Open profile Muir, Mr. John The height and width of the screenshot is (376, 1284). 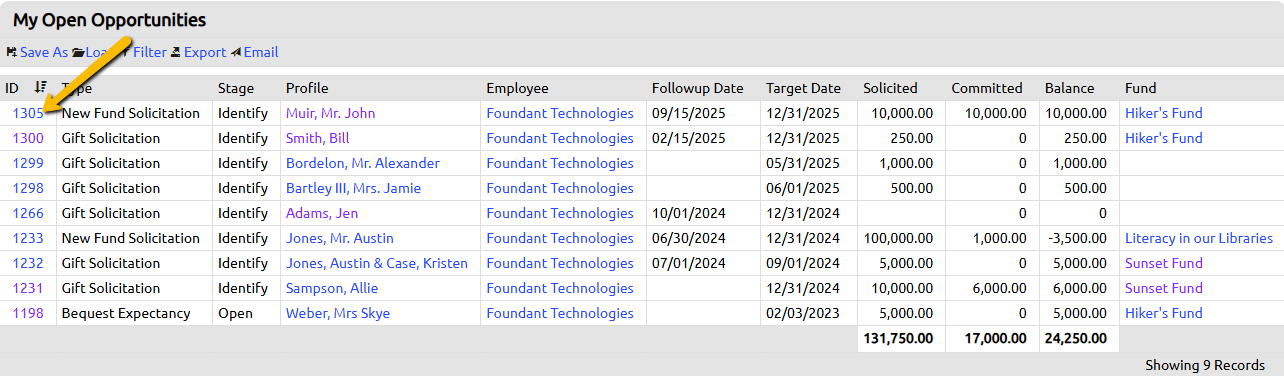tap(331, 113)
